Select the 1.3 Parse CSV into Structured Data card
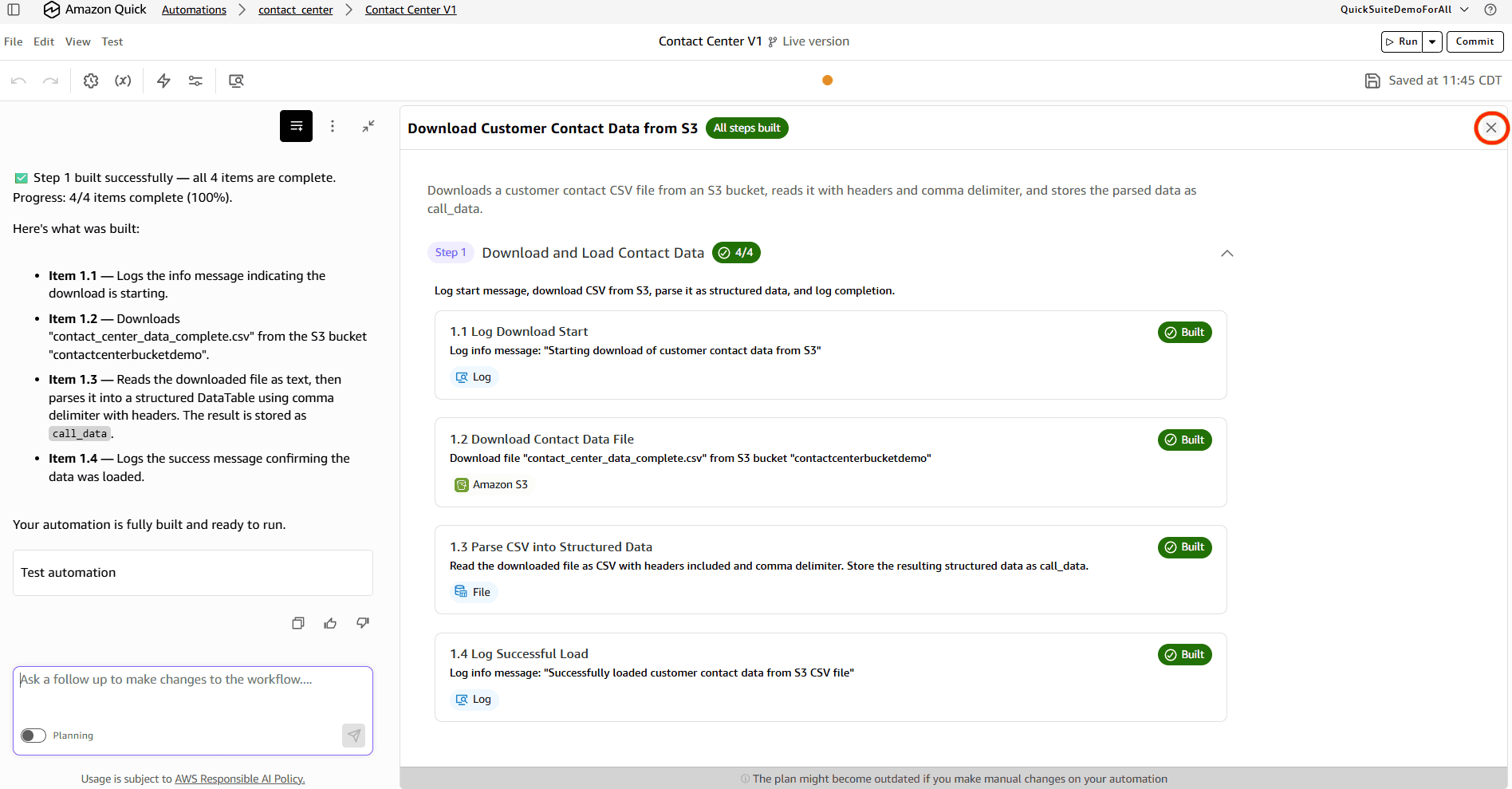 click(x=830, y=570)
